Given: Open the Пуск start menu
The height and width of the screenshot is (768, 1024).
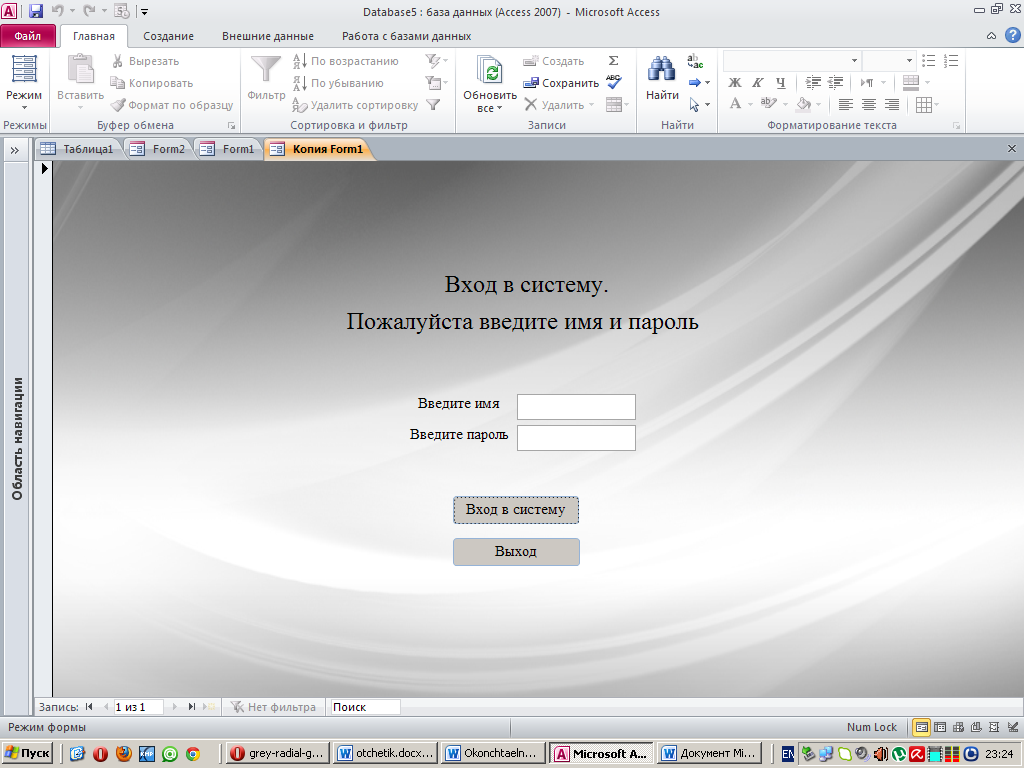Looking at the screenshot, I should pos(27,753).
